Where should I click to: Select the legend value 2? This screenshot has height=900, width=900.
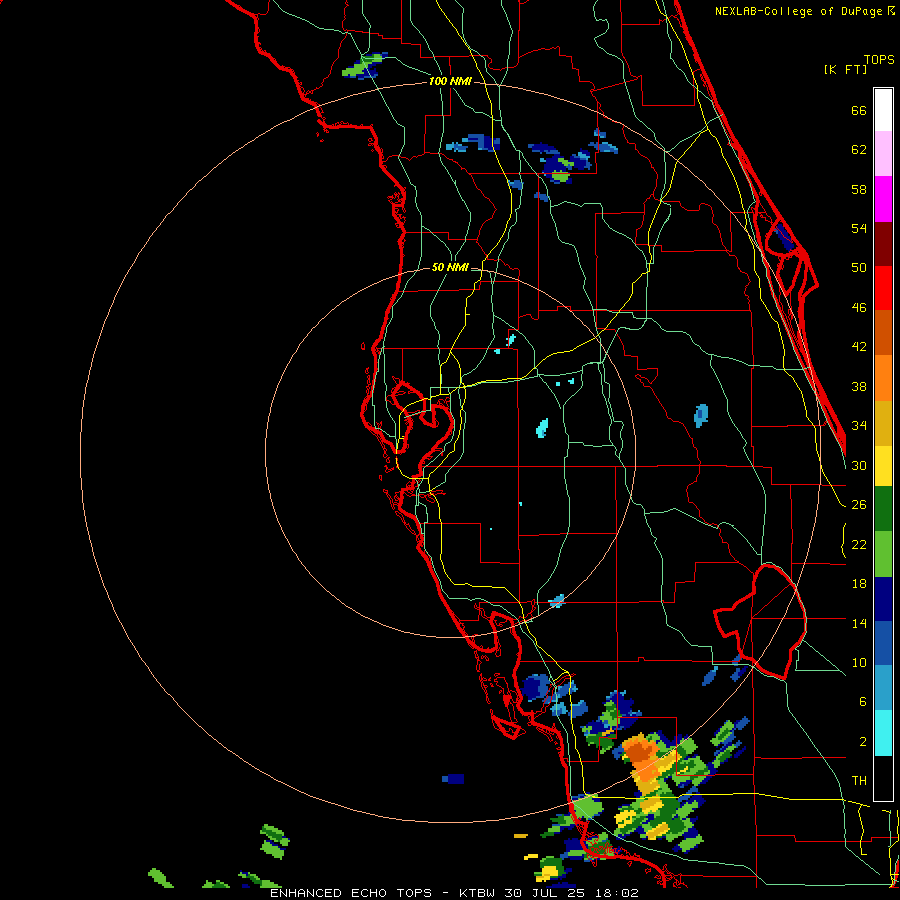[x=863, y=742]
